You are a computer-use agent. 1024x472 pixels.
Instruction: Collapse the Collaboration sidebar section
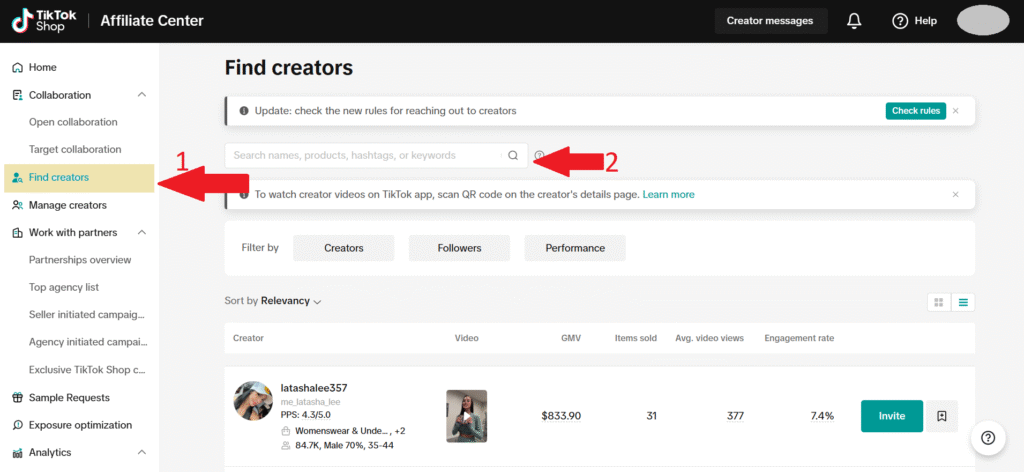[x=141, y=95]
